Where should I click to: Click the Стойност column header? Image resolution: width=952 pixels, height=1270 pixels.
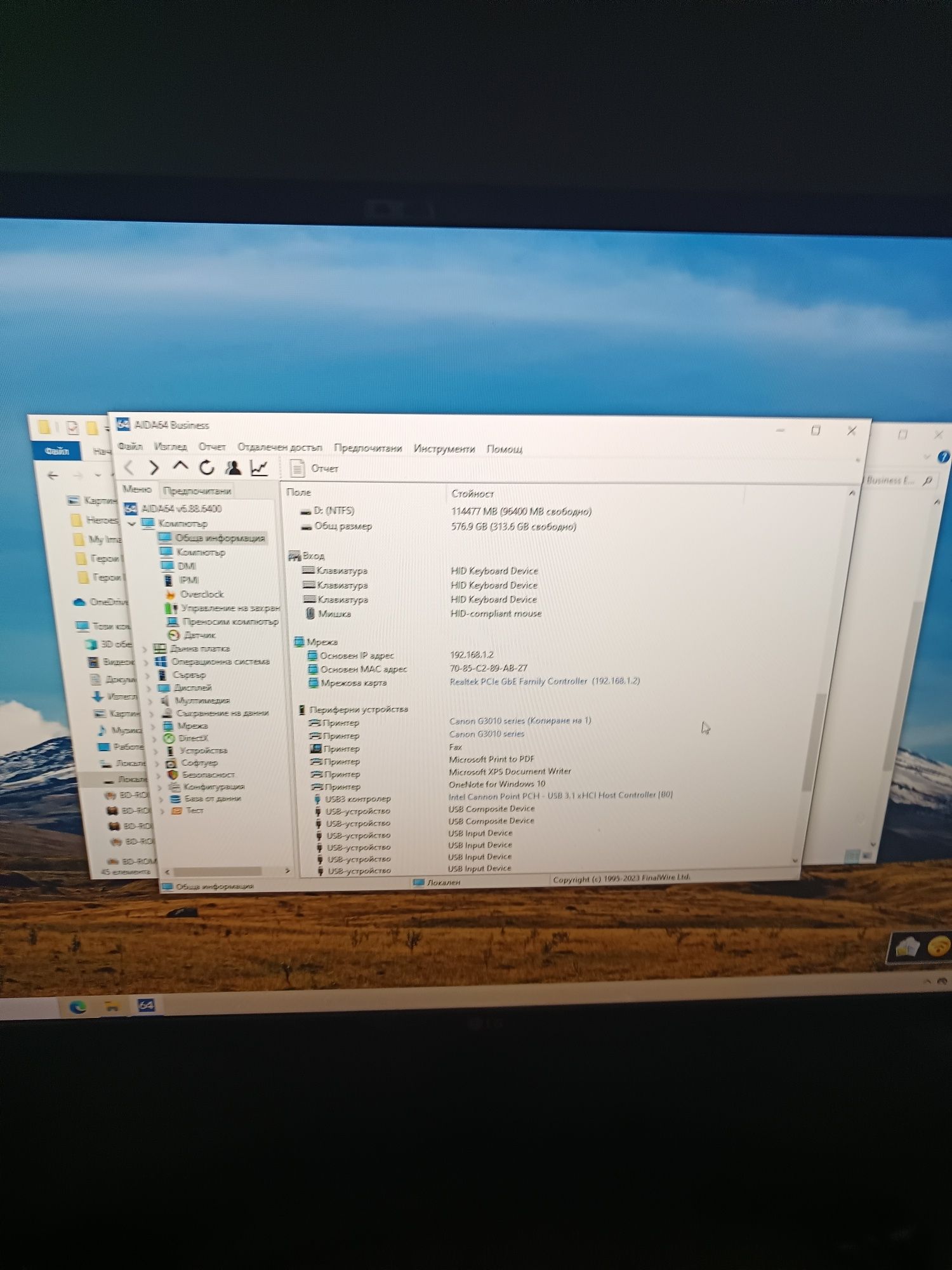pyautogui.click(x=472, y=493)
